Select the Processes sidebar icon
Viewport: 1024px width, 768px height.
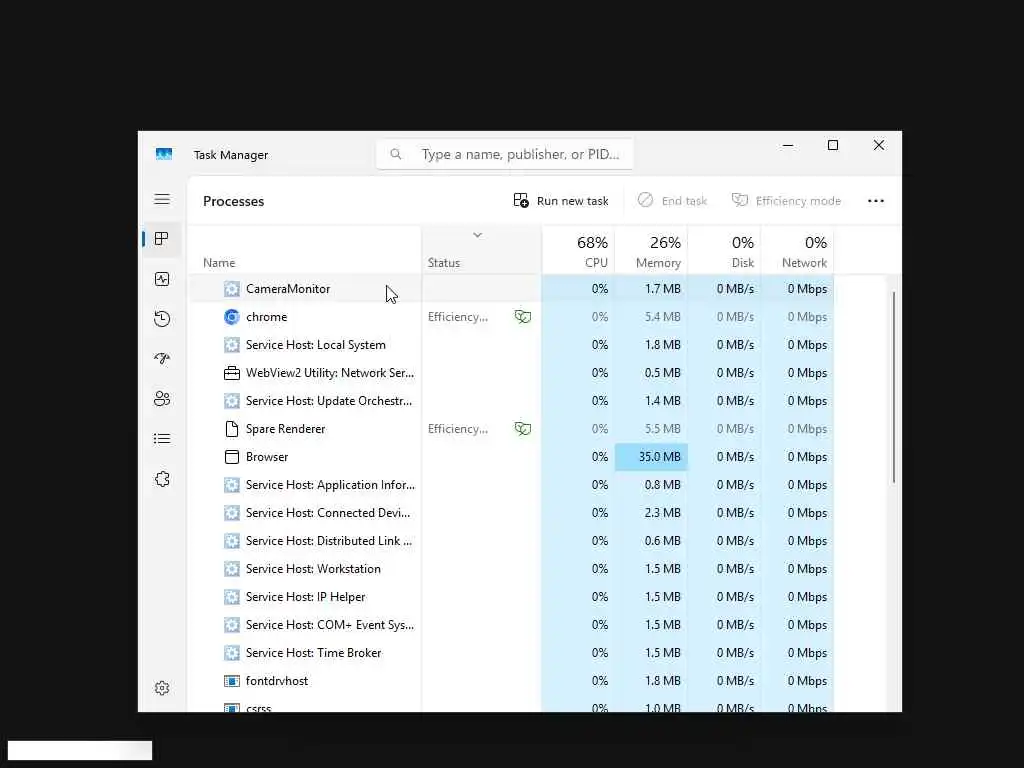tap(162, 239)
